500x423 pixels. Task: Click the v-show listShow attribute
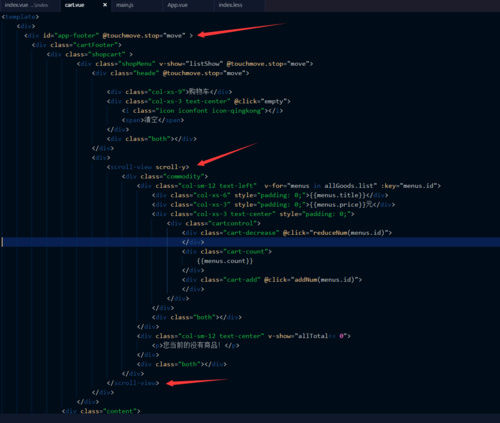191,64
